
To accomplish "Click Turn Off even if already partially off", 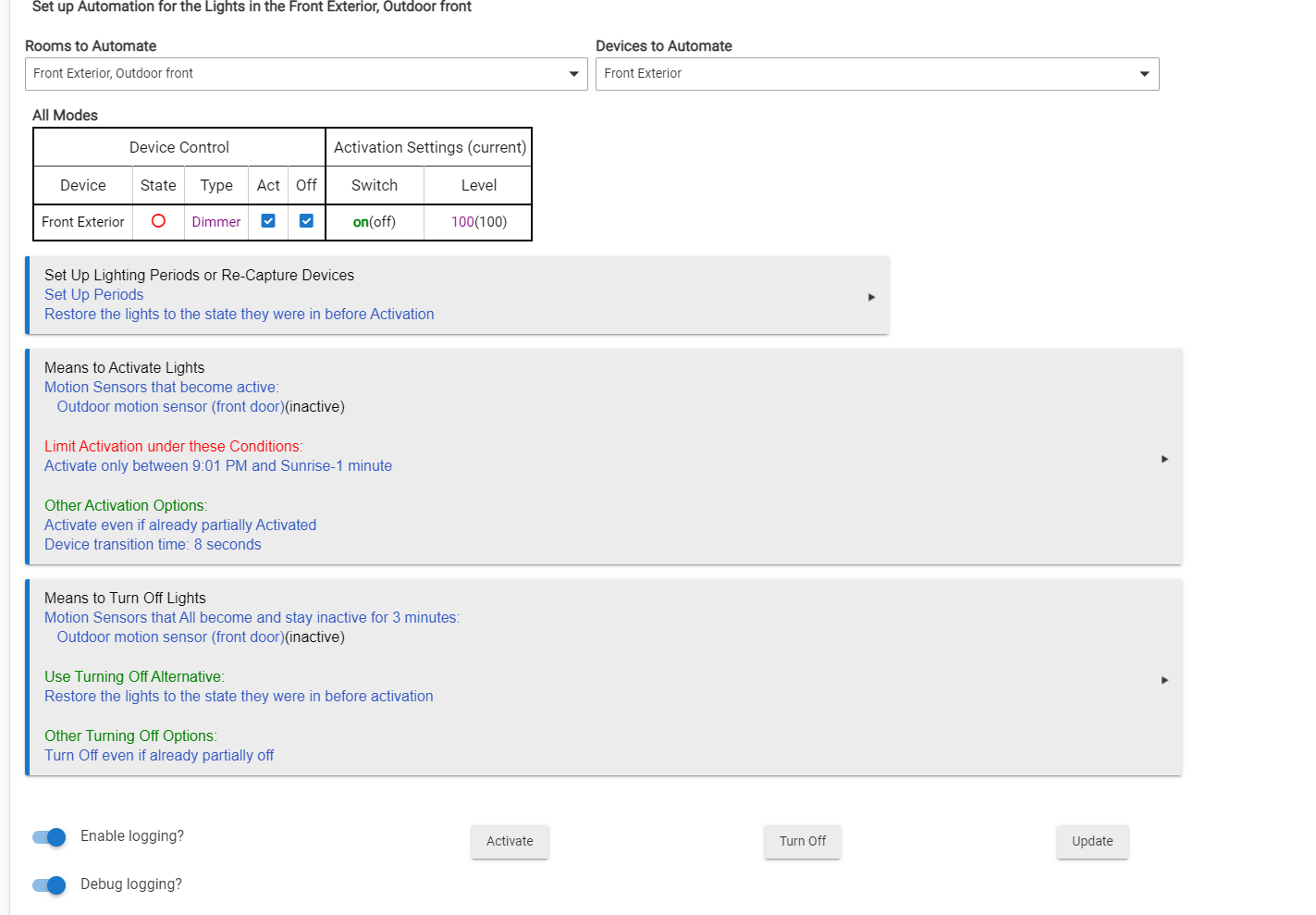I will (x=159, y=755).
